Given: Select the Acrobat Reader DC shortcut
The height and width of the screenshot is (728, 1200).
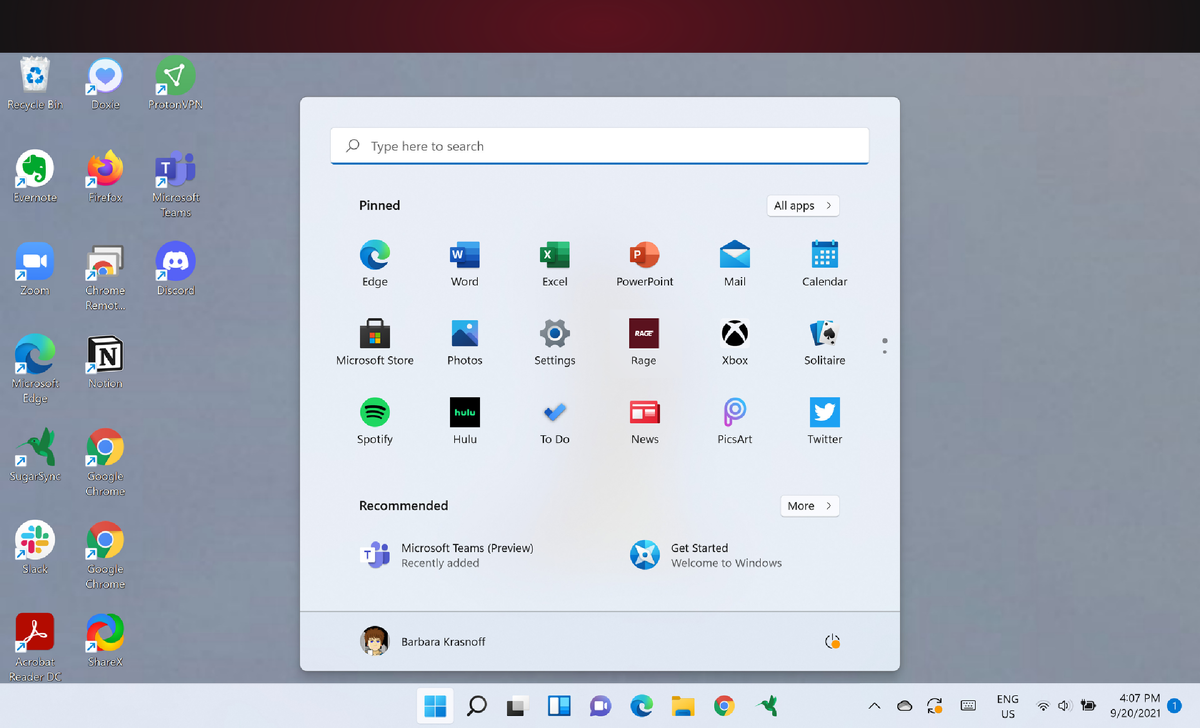Looking at the screenshot, I should [35, 648].
